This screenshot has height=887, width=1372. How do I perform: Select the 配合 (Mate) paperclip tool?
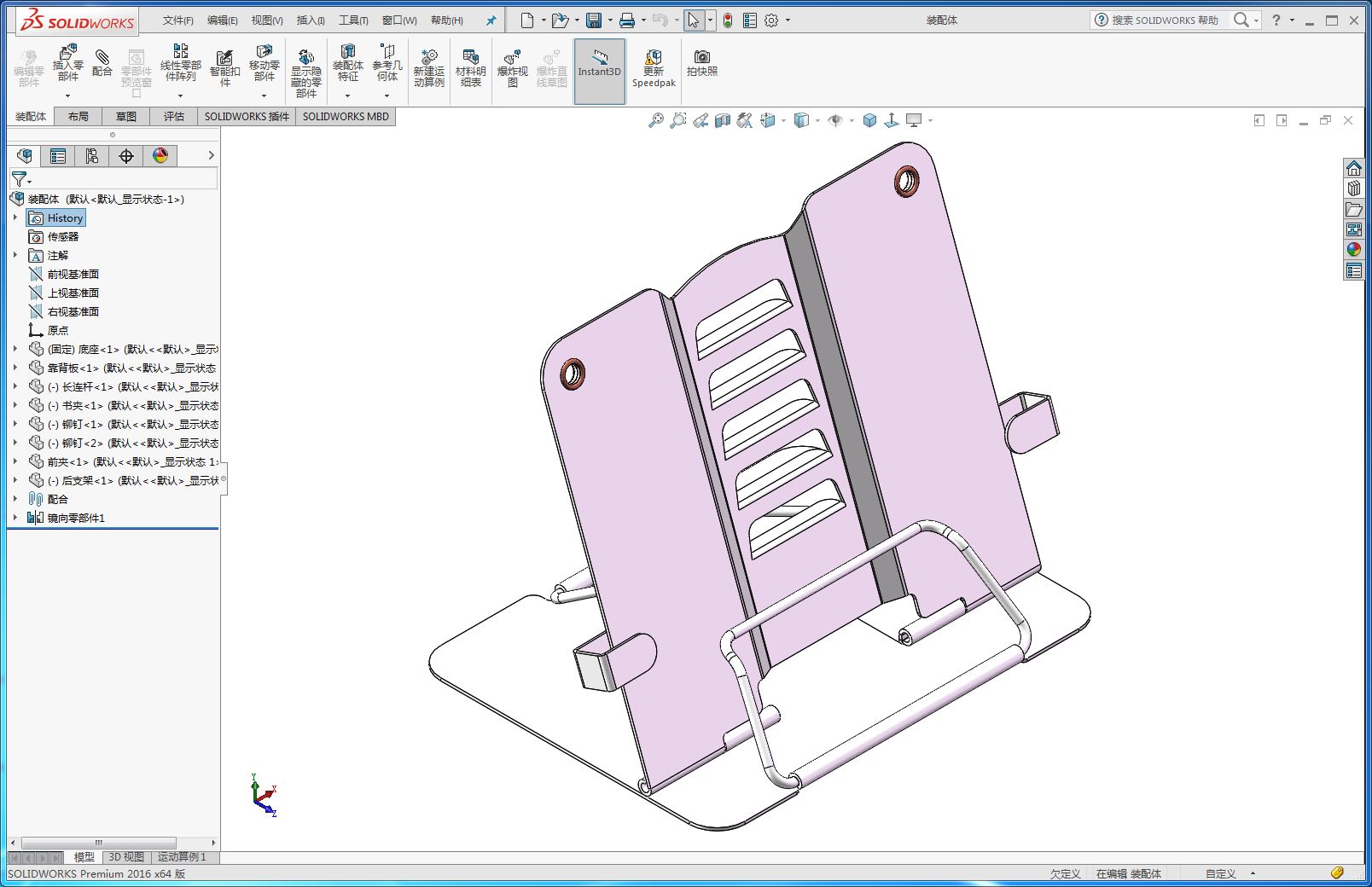click(x=102, y=63)
